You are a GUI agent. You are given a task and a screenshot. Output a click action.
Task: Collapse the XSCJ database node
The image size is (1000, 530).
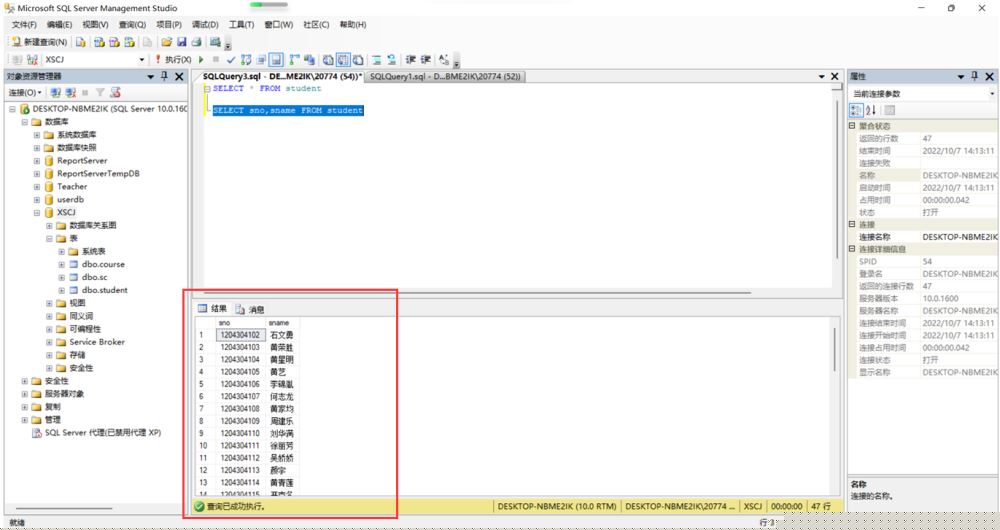tap(36, 212)
